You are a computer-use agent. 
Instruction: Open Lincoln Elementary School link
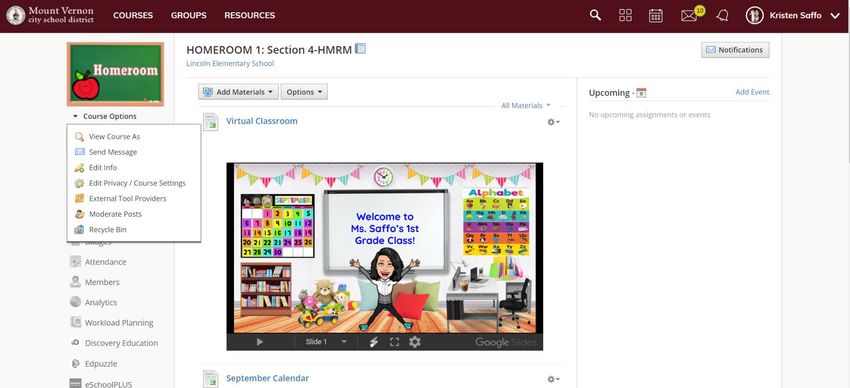(x=230, y=63)
